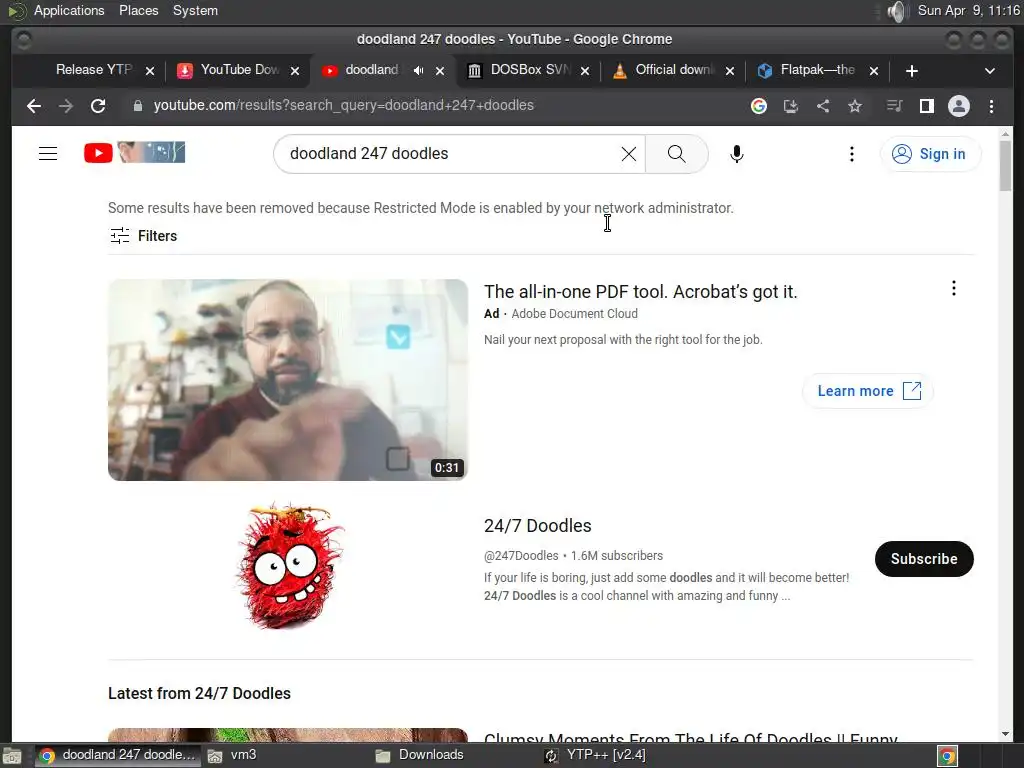Click the padlock site info icon
The height and width of the screenshot is (768, 1024).
(138, 106)
